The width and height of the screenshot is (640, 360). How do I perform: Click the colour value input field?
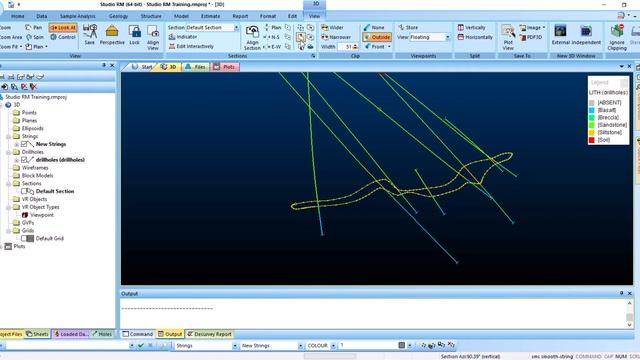368,346
